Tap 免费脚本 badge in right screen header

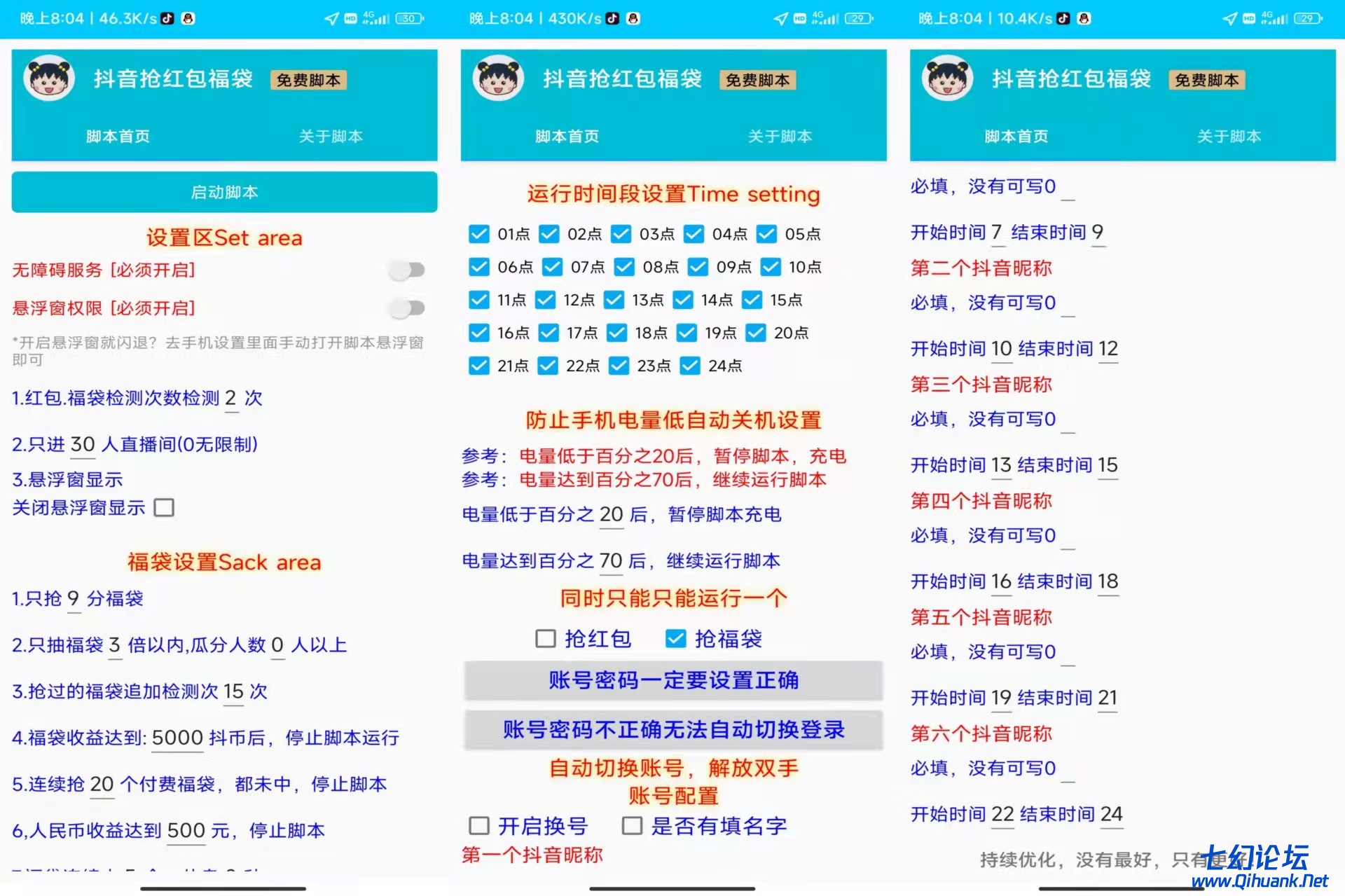tap(1206, 81)
